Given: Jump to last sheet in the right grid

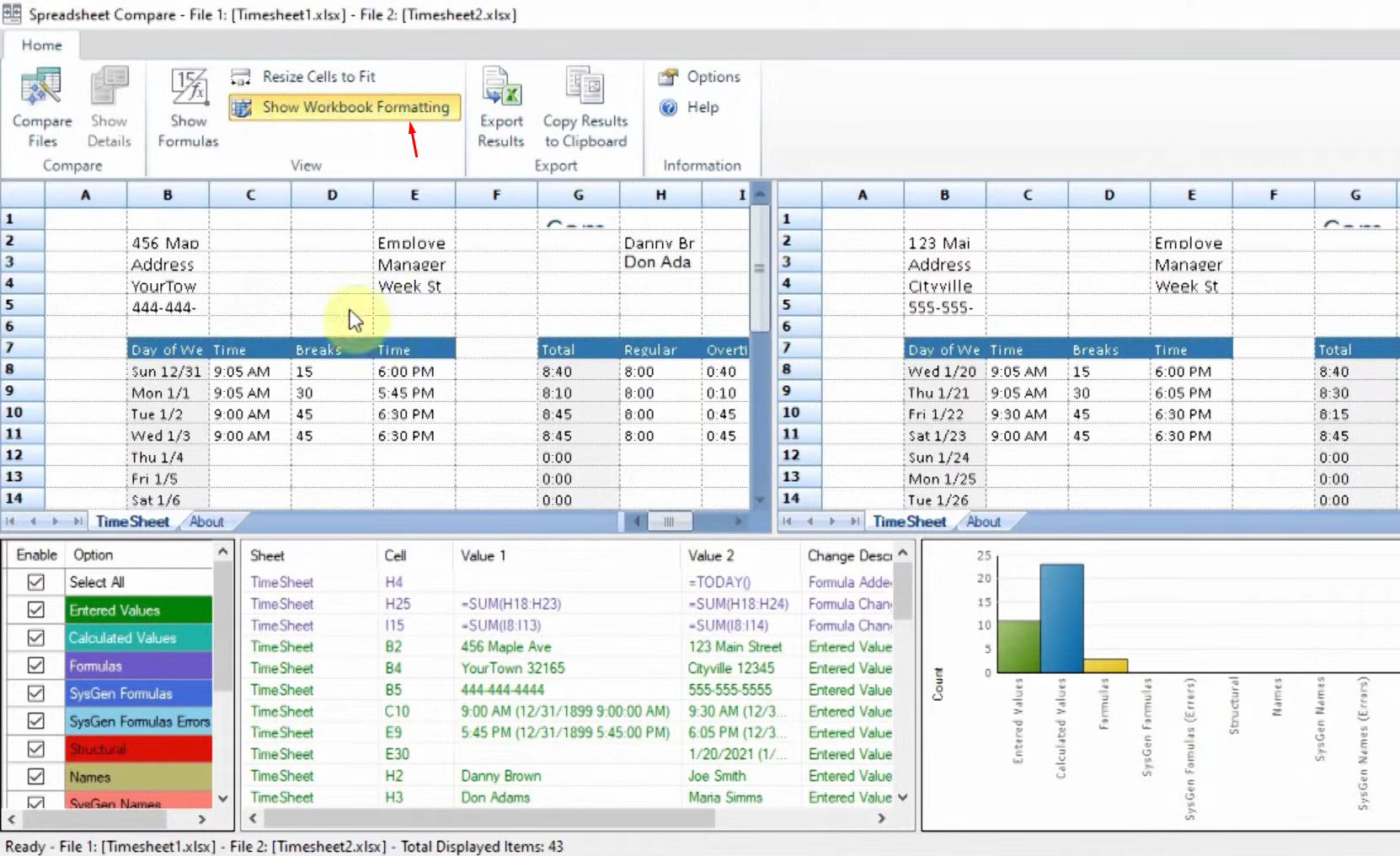Looking at the screenshot, I should (x=854, y=522).
